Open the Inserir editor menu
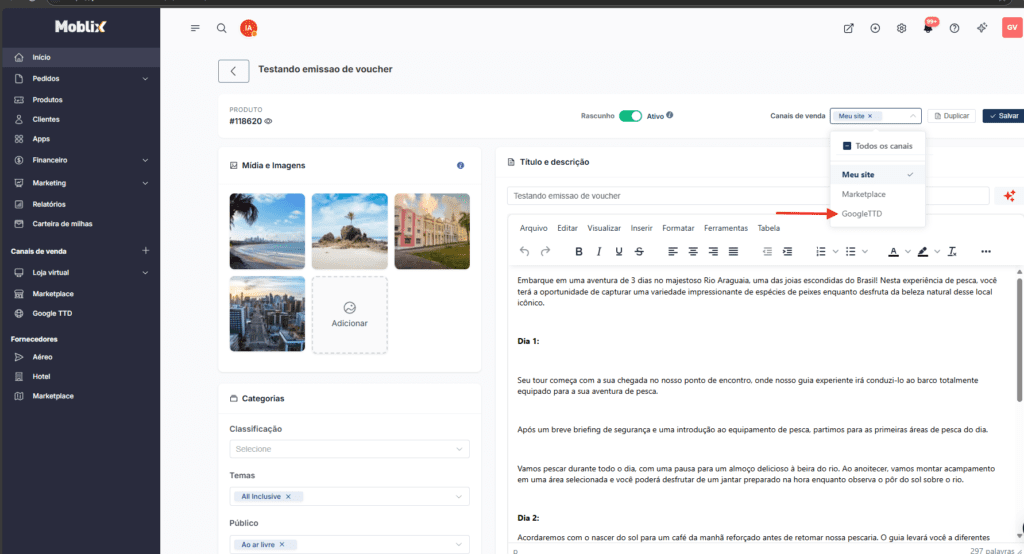The image size is (1024, 554). coord(641,228)
